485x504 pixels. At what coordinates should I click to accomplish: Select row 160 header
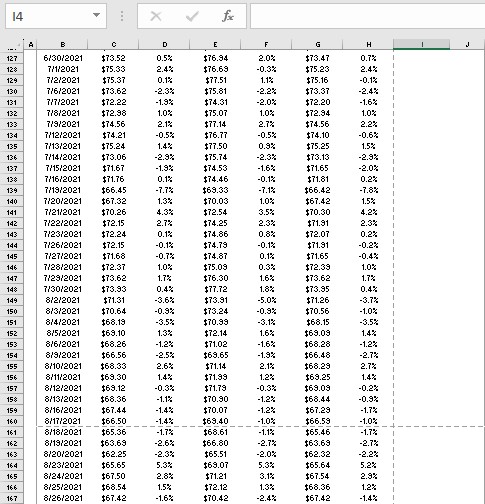coord(12,421)
